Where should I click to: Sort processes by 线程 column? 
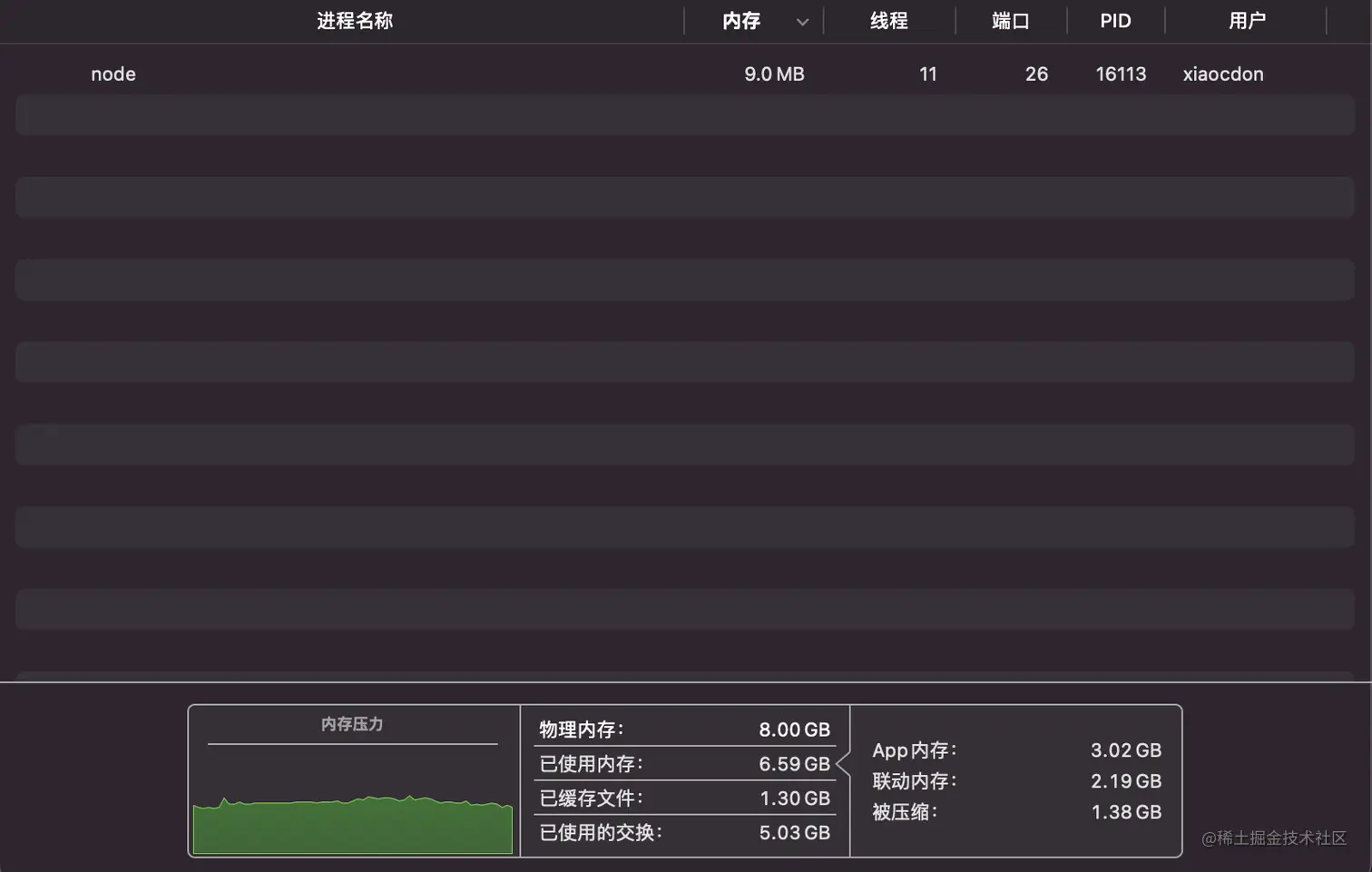coord(888,21)
